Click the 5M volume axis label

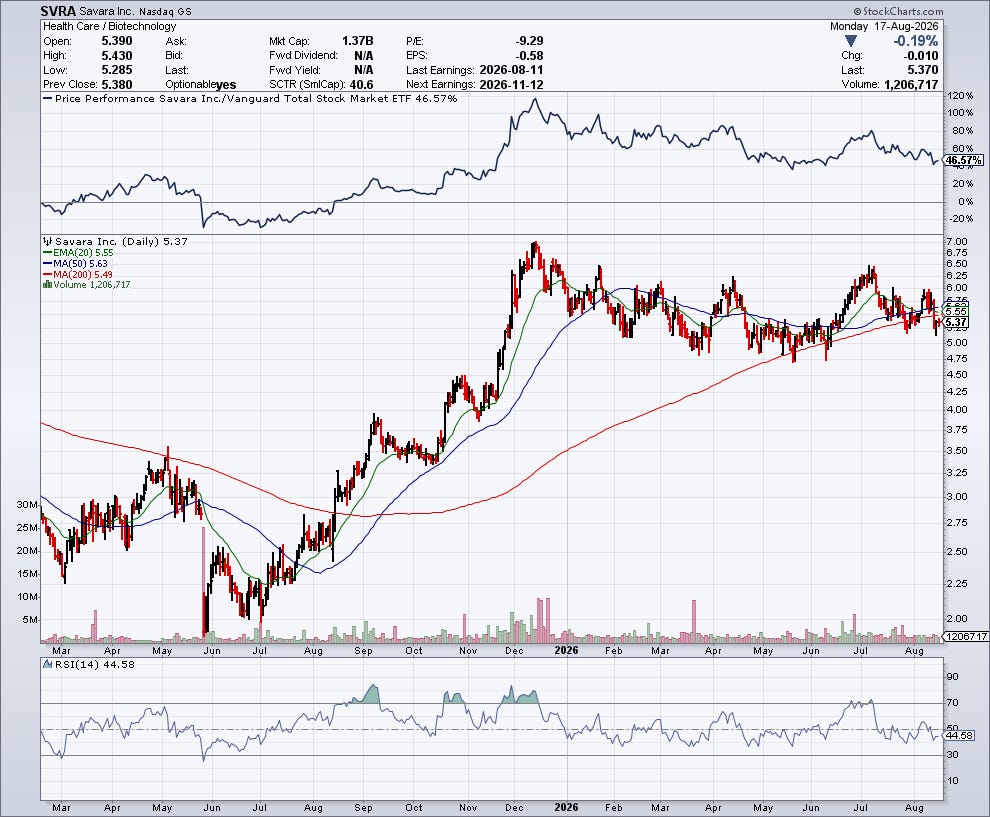[30, 619]
